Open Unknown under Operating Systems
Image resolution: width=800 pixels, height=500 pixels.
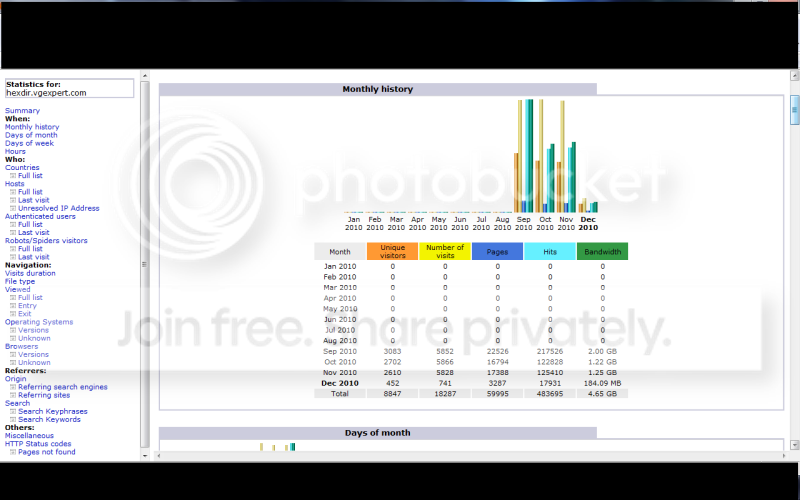coord(34,338)
